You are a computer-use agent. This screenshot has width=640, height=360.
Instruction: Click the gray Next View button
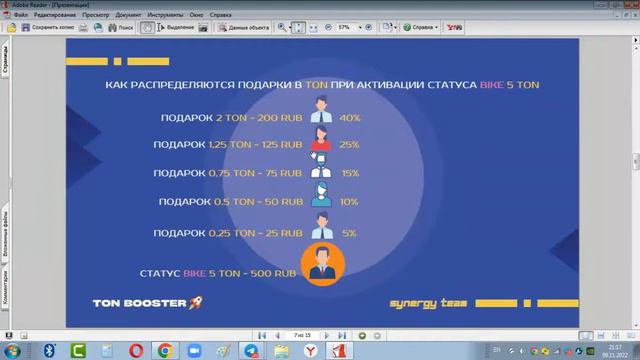pos(377,336)
